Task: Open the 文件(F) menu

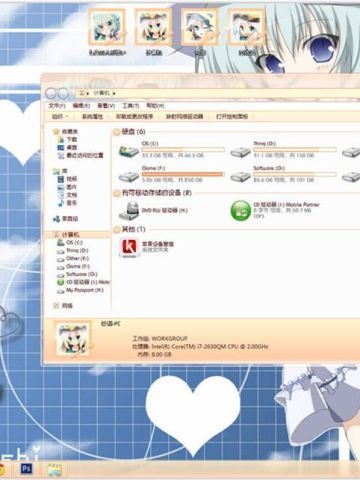Action: 57,106
